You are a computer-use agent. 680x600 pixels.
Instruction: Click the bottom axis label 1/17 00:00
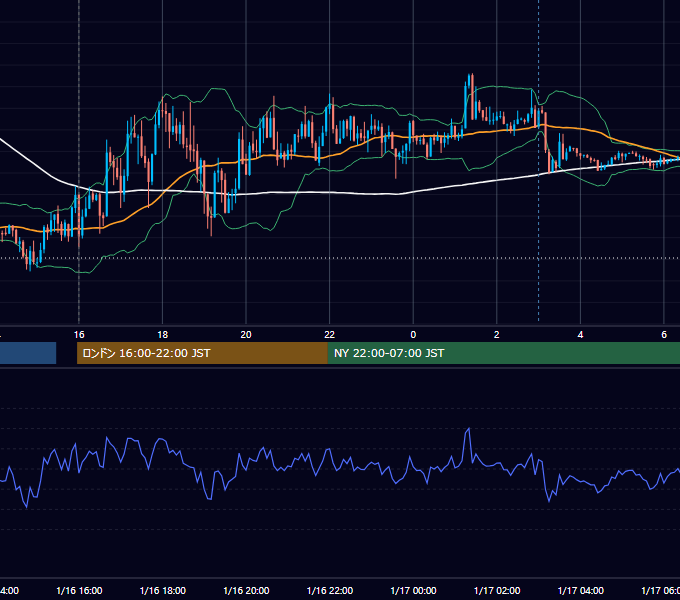click(413, 591)
